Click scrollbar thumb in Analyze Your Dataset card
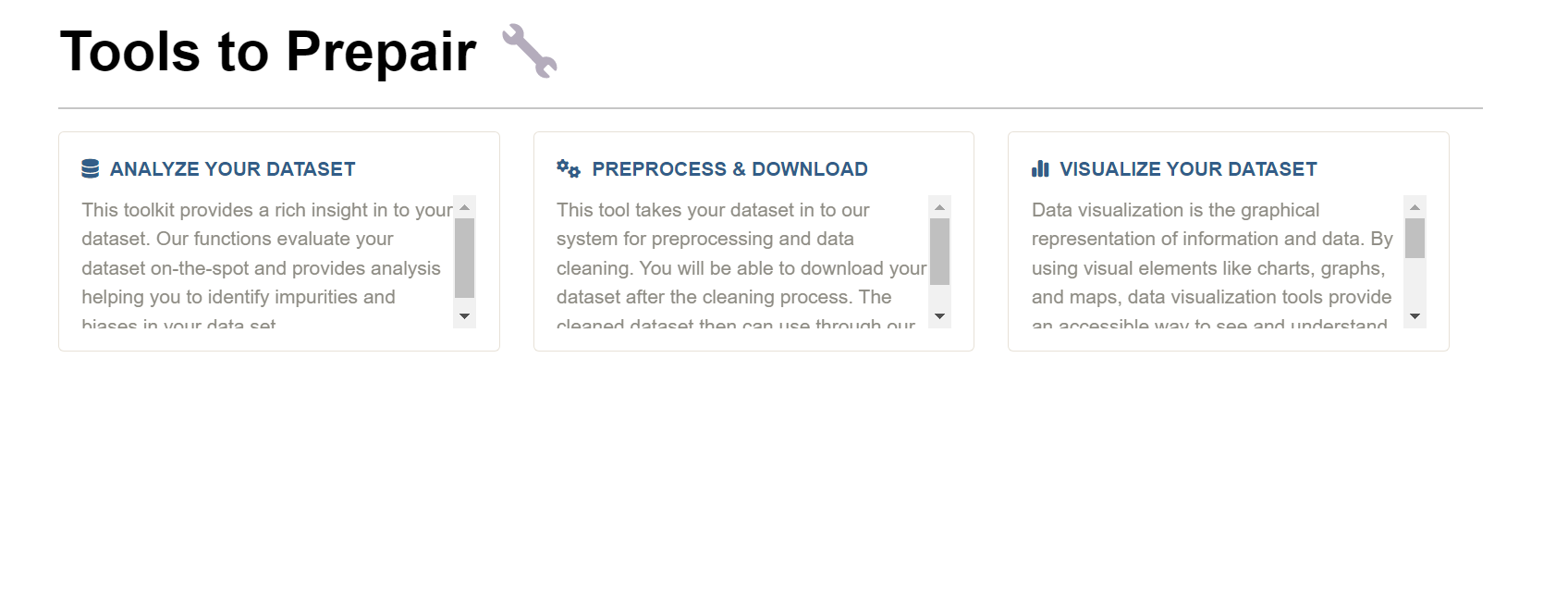 coord(465,257)
